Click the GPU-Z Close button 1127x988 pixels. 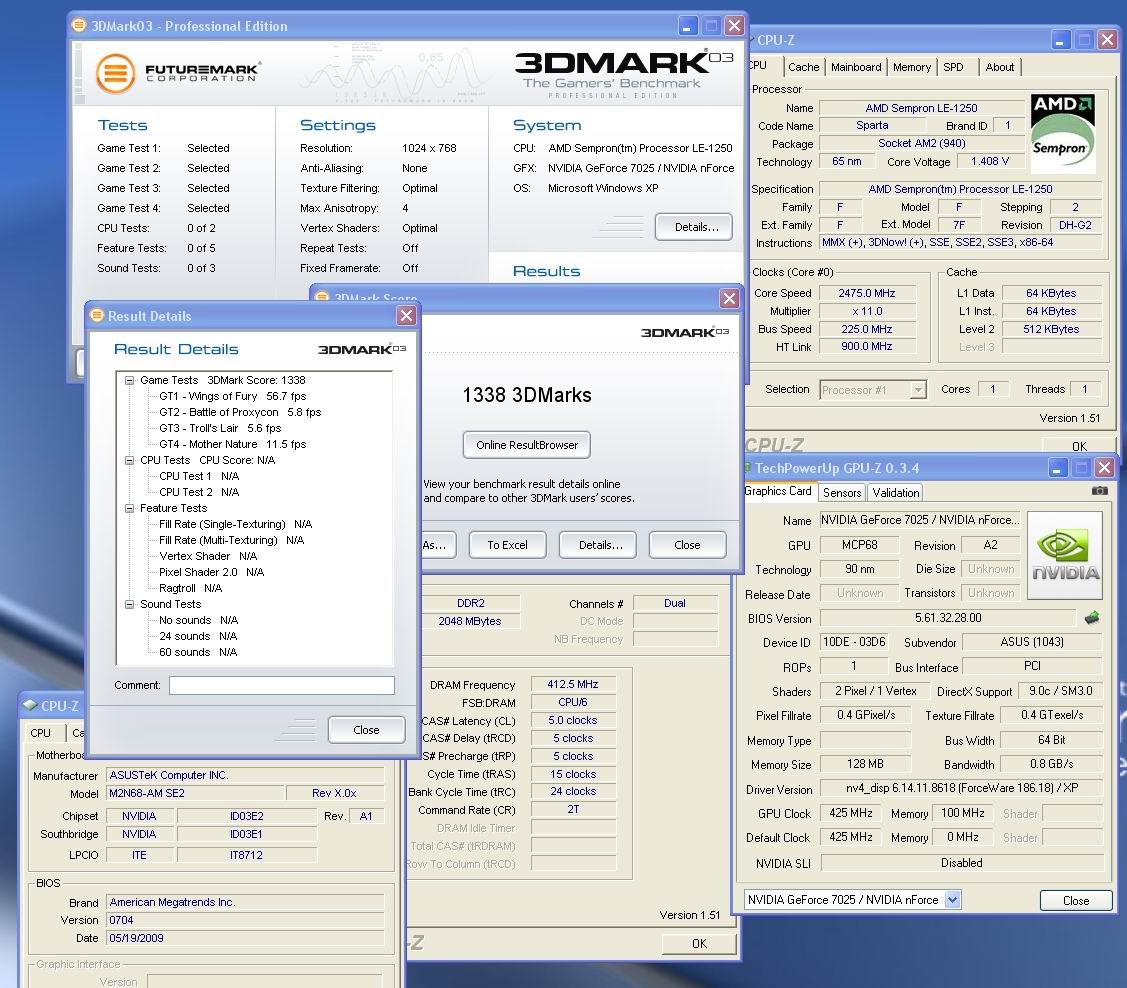point(1076,900)
